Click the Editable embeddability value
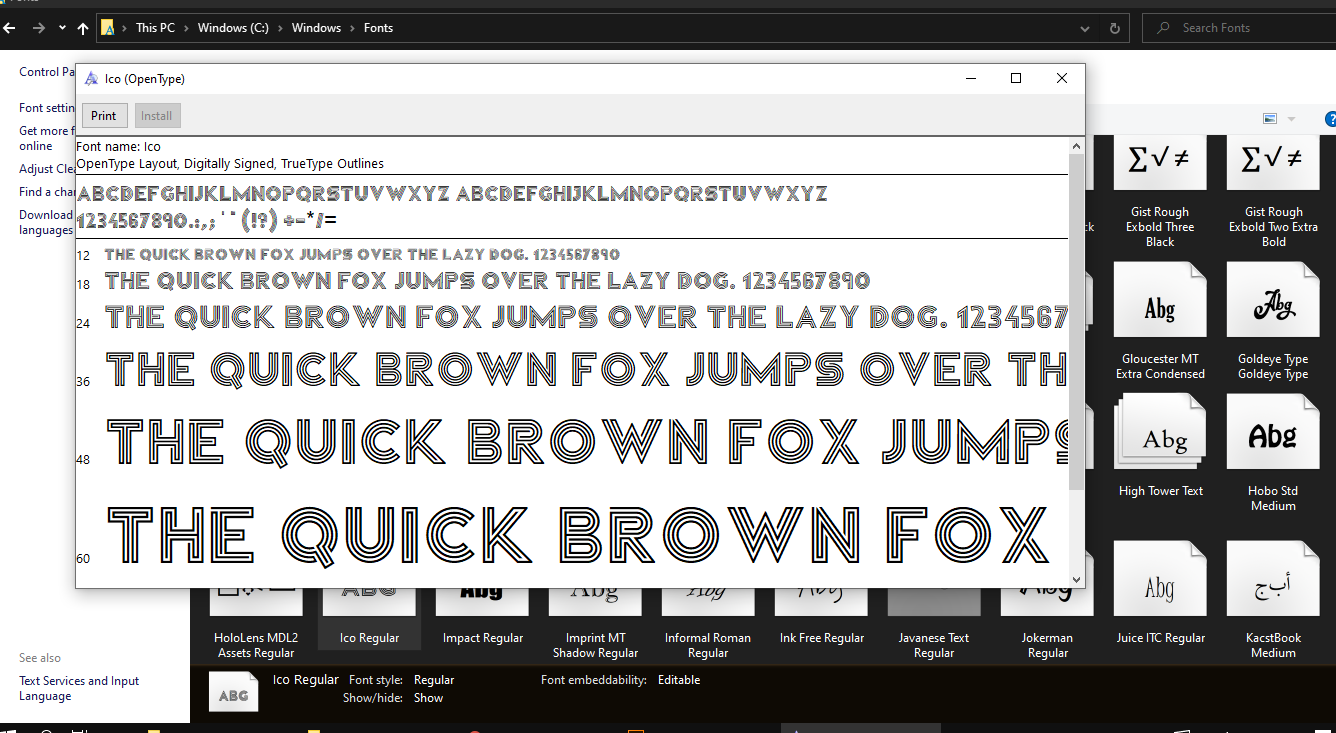This screenshot has width=1336, height=733. [679, 680]
